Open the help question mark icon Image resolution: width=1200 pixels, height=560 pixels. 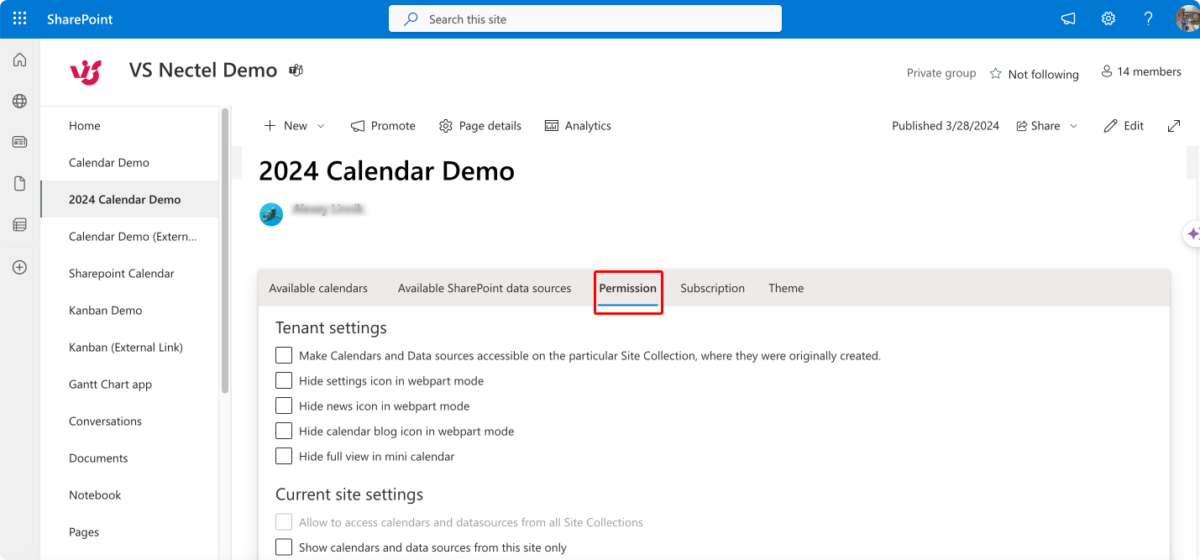coord(1148,19)
